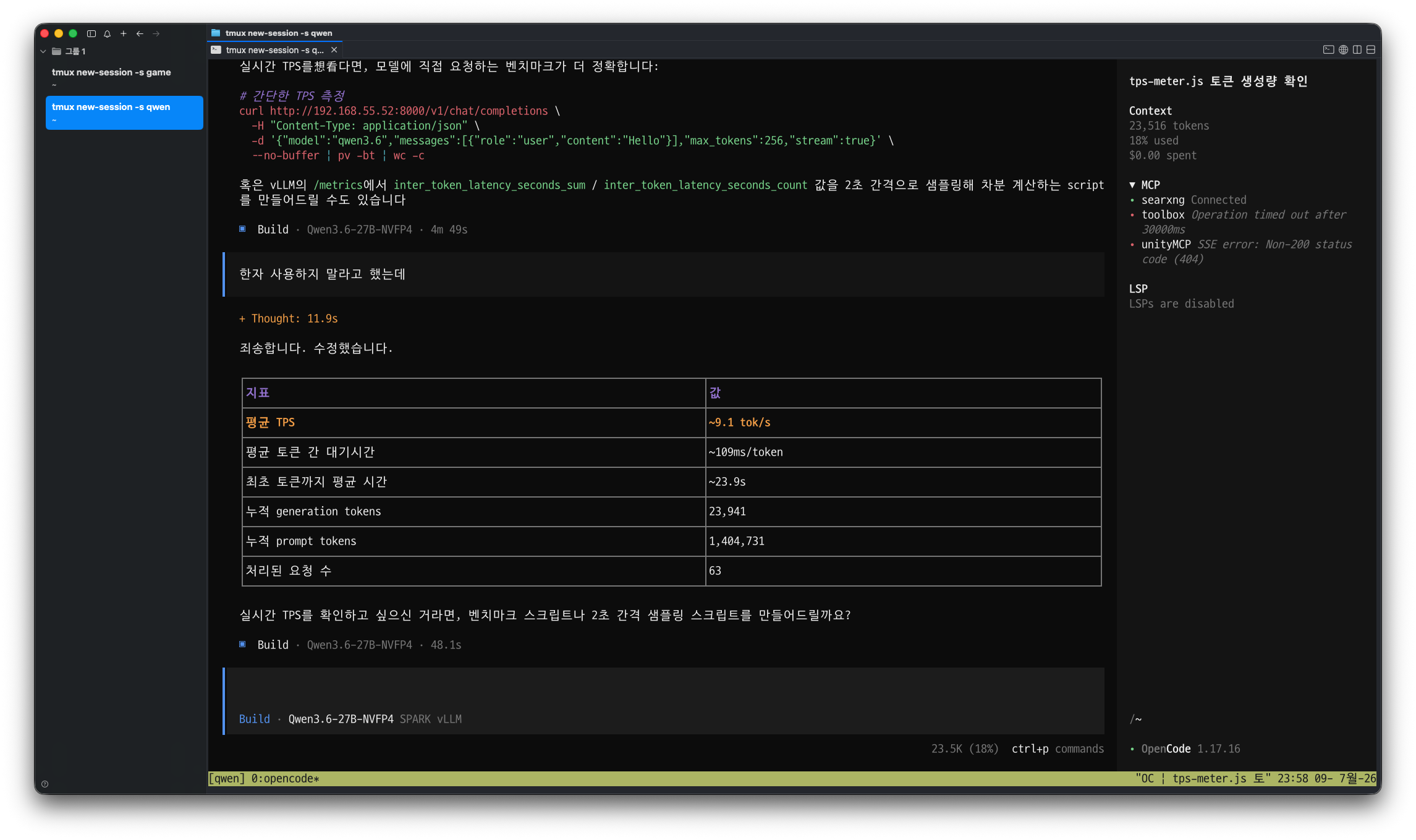
Task: Click the tmux status window 0:opencode*
Action: click(x=285, y=778)
